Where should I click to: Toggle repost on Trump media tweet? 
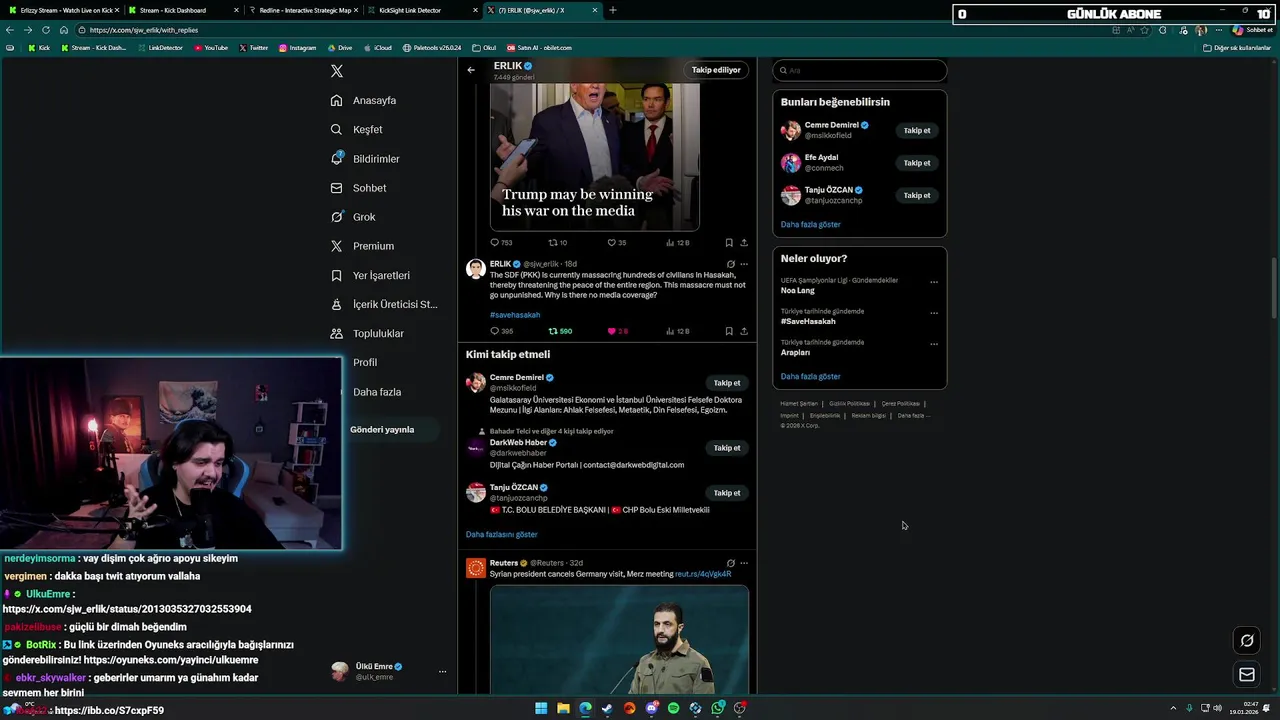(x=558, y=243)
